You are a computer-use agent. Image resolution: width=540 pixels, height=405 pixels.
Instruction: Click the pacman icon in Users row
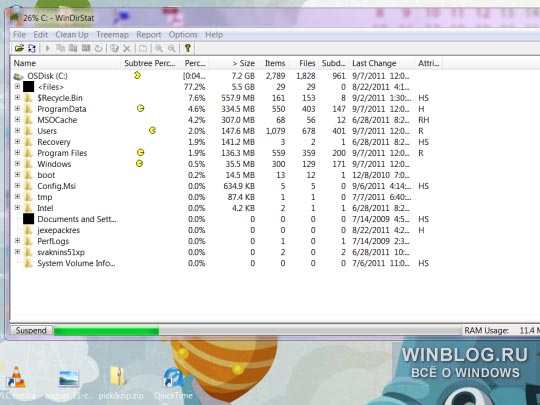coord(152,130)
